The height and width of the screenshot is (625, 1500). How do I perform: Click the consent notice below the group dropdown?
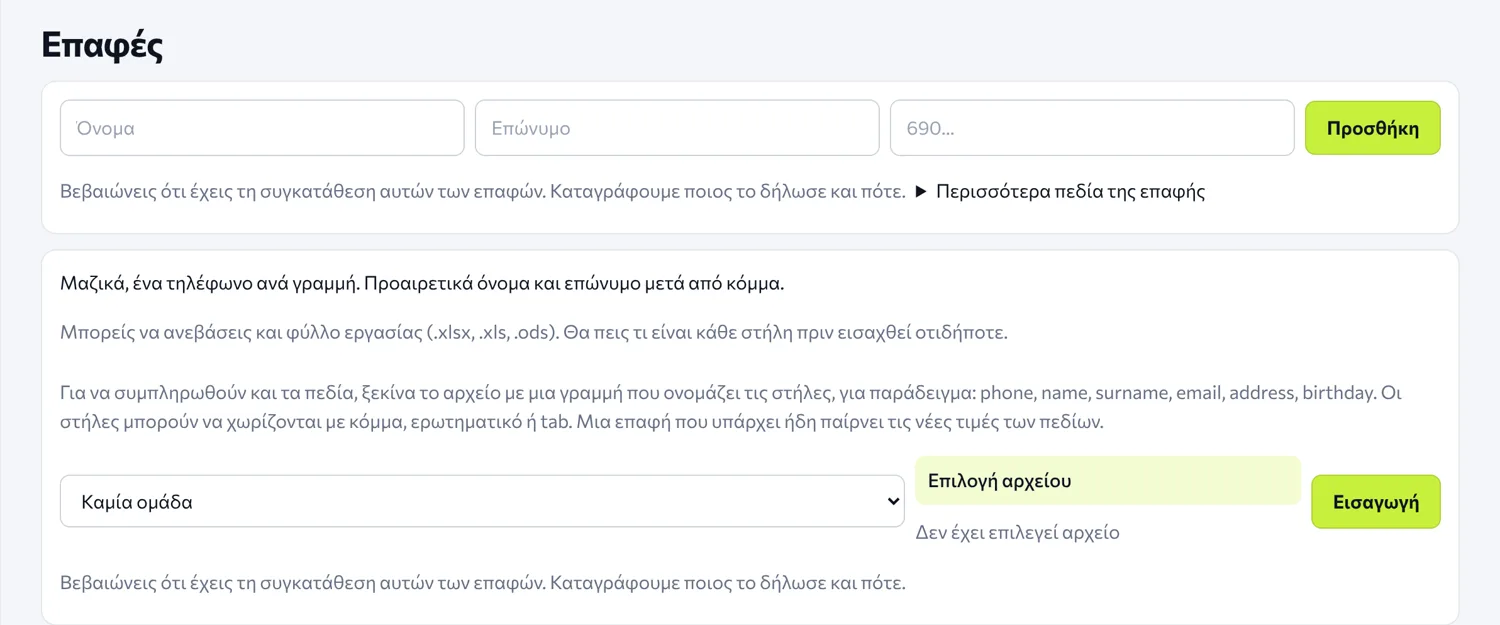(483, 583)
